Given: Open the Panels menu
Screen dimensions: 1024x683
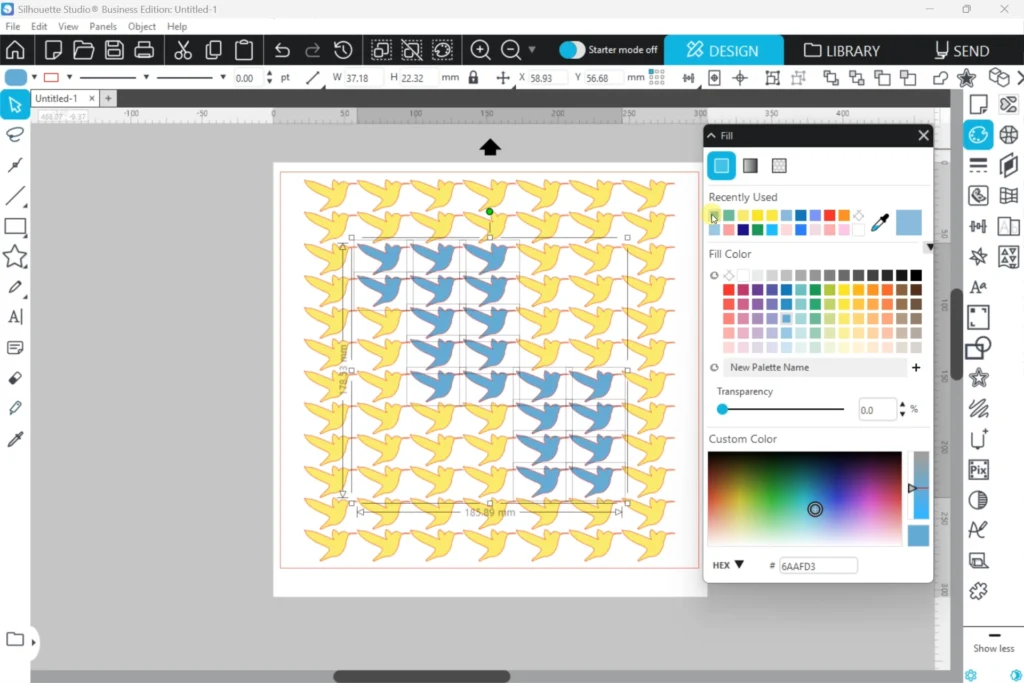Looking at the screenshot, I should (103, 26).
